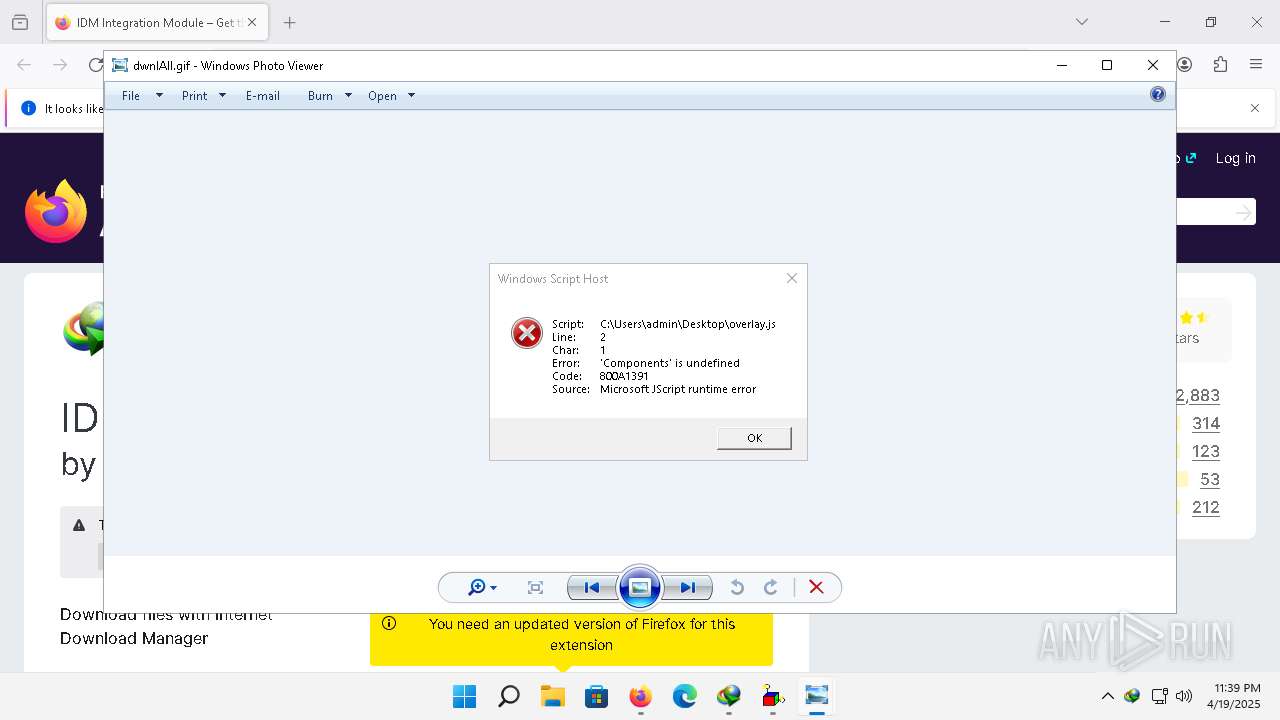Play the slide show
The image size is (1280, 720).
point(640,587)
